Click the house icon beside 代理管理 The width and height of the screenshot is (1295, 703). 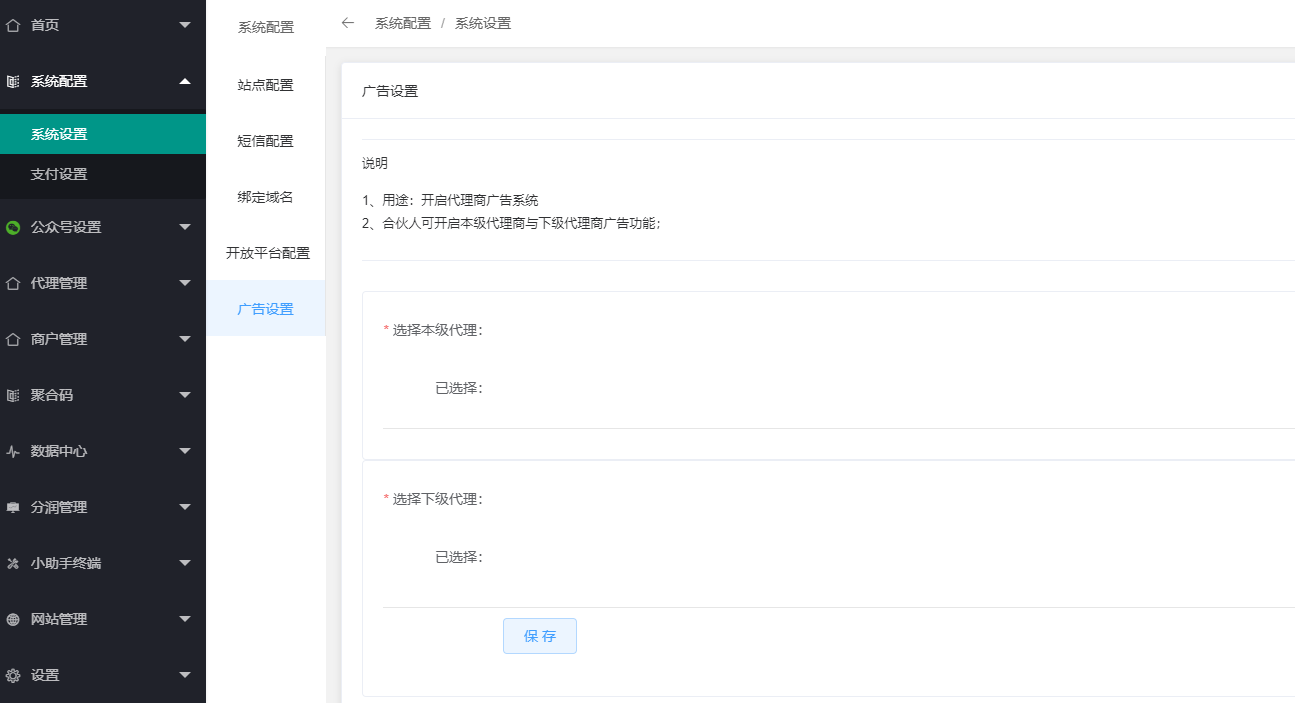[x=13, y=283]
